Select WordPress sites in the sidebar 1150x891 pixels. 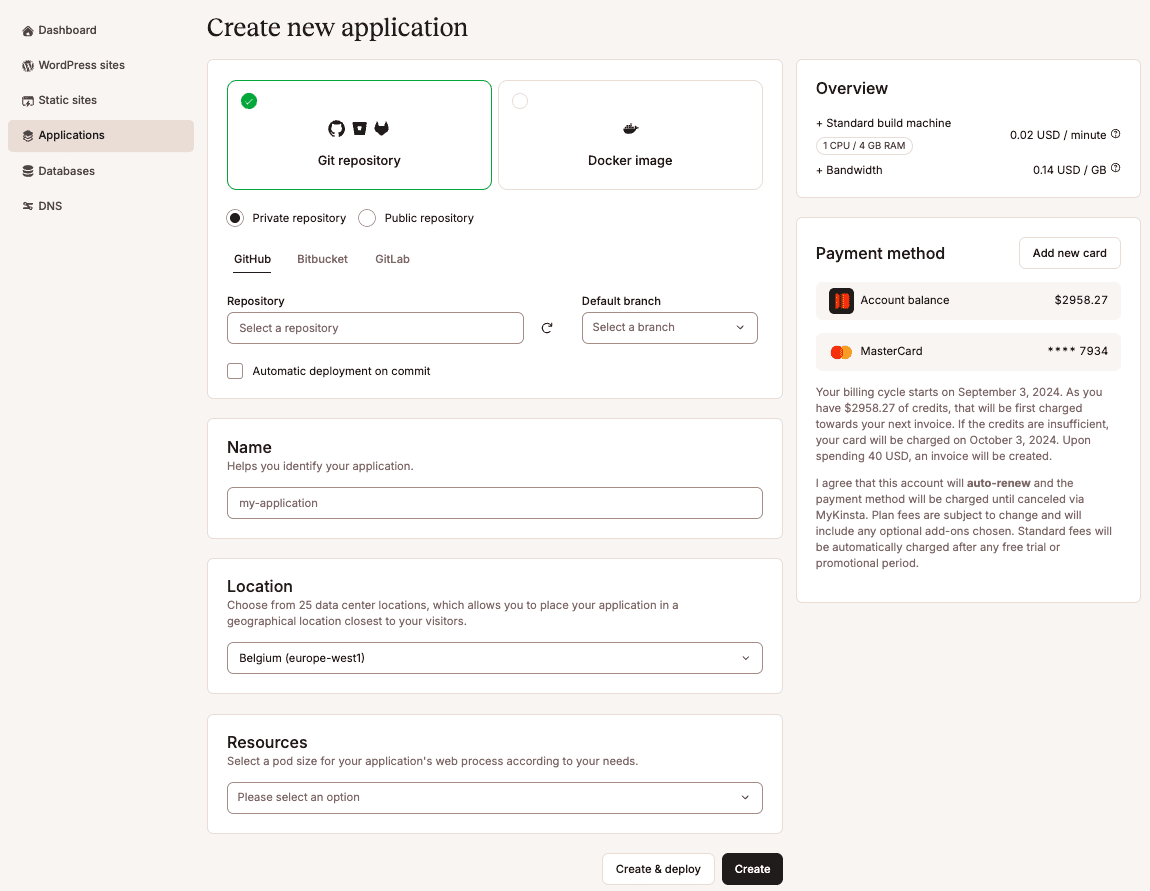pos(80,65)
